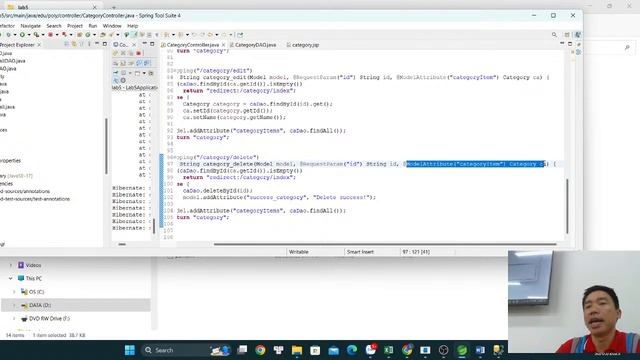Open Spring Tool Suite taskbar icon

coord(462,350)
